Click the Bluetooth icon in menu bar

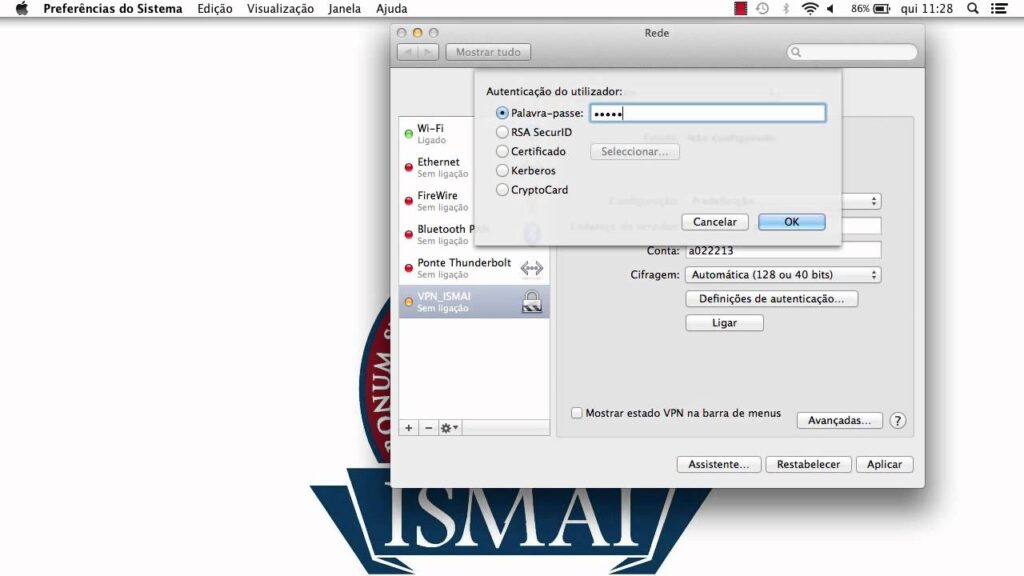coord(786,8)
